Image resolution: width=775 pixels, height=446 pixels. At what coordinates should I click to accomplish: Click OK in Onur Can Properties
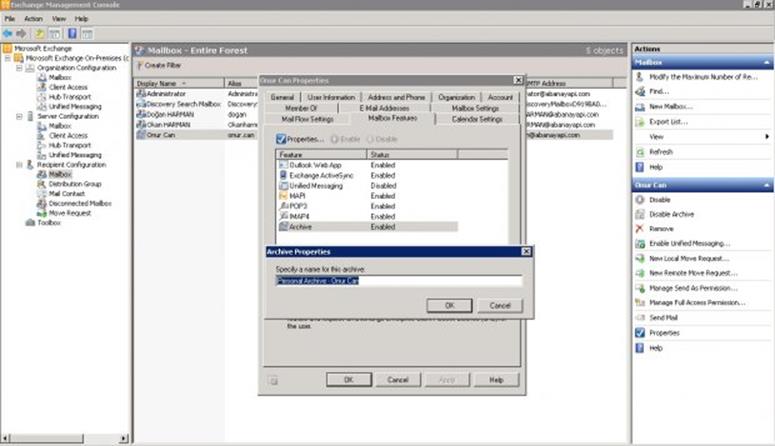click(x=348, y=380)
